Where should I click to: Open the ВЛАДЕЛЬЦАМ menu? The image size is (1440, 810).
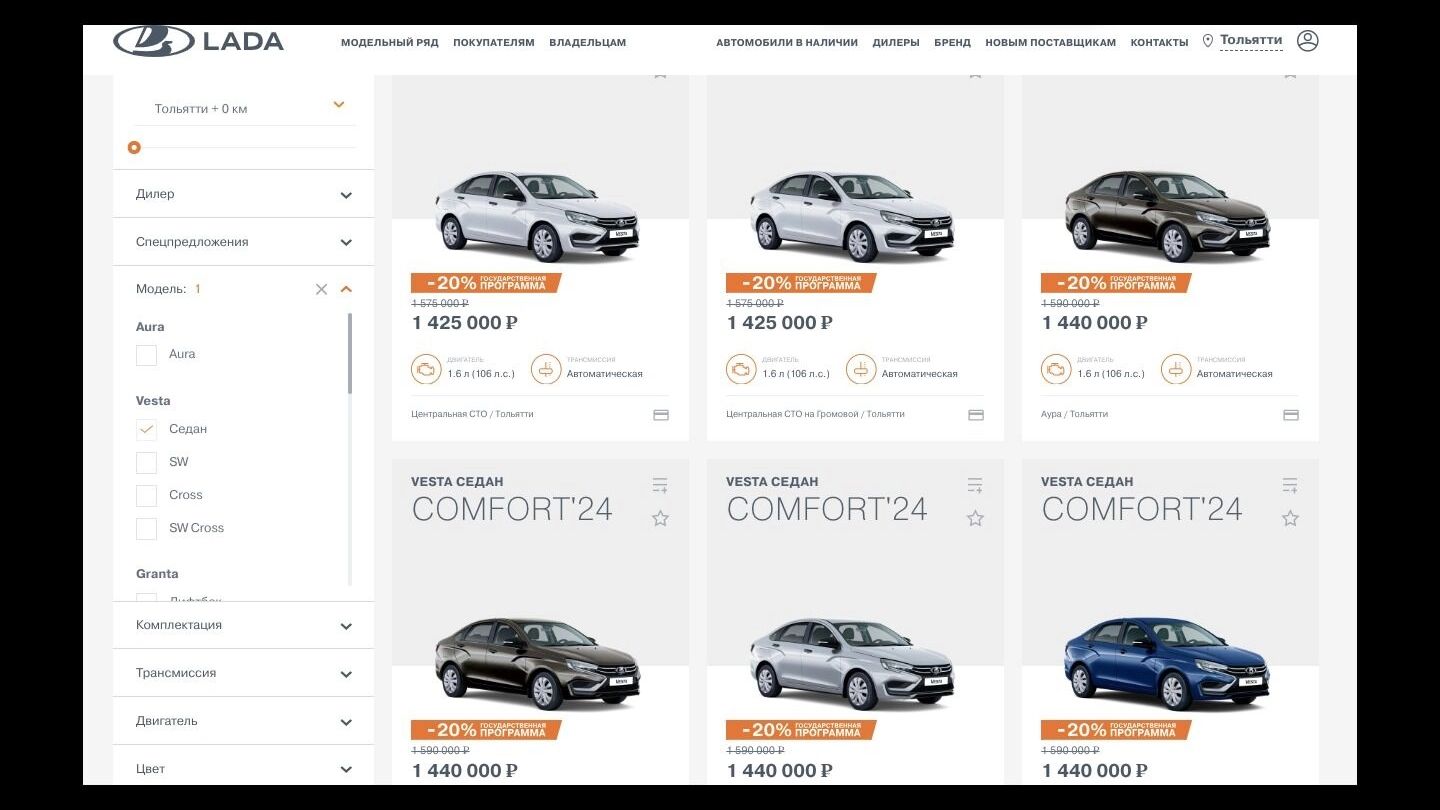pos(587,43)
